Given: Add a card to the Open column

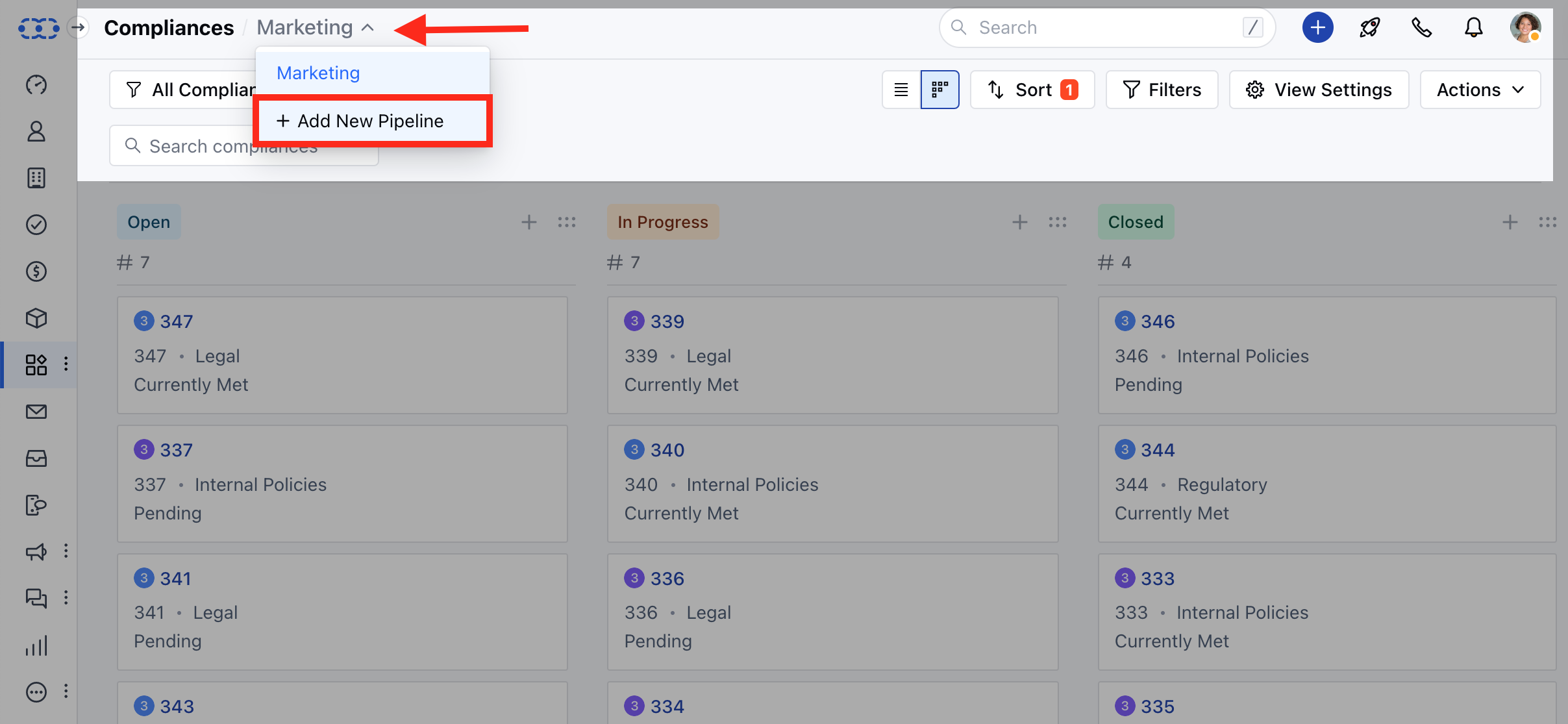Looking at the screenshot, I should (x=529, y=222).
